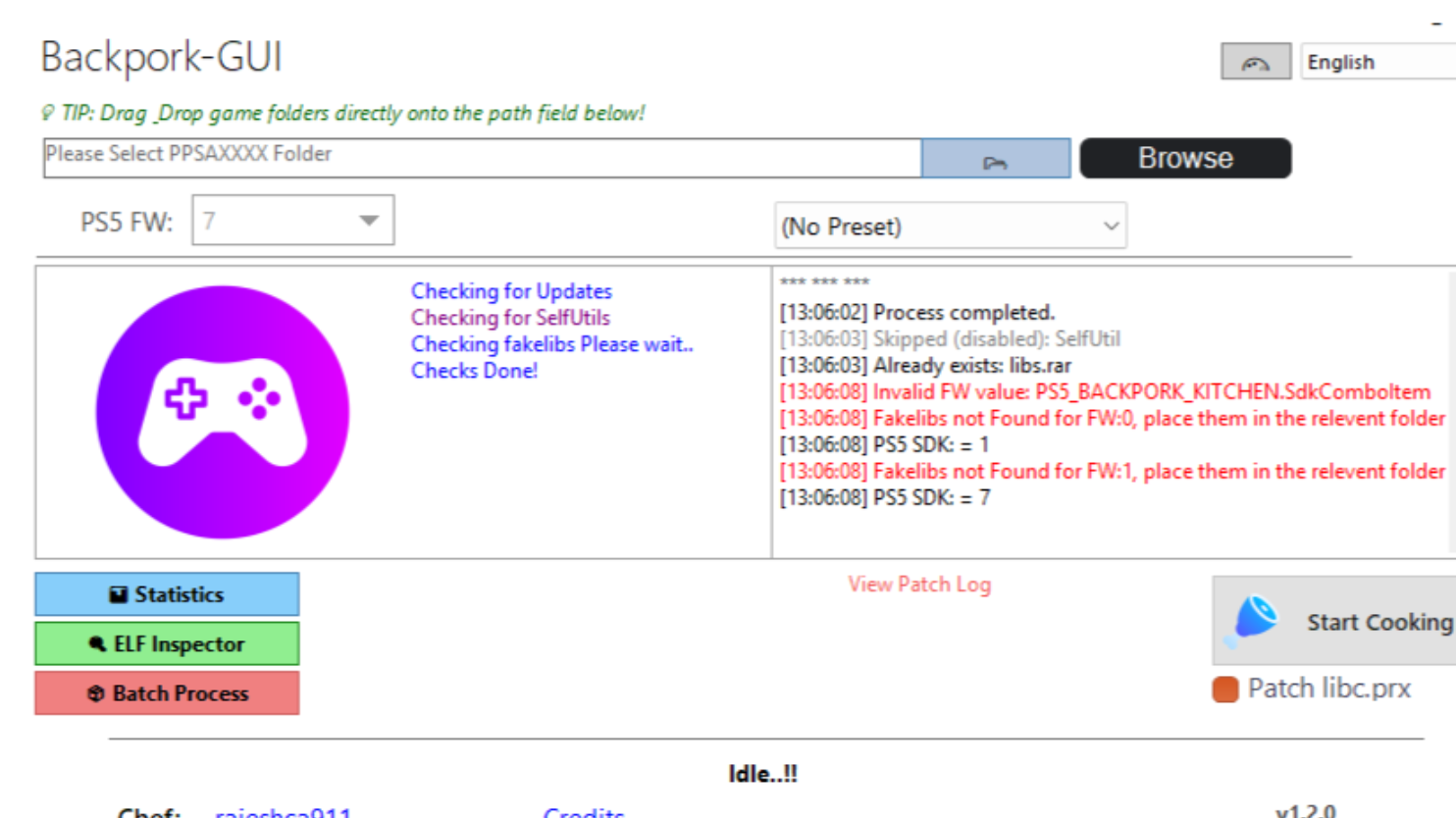1456x818 pixels.
Task: Click the open-folder icon button
Action: 995,159
